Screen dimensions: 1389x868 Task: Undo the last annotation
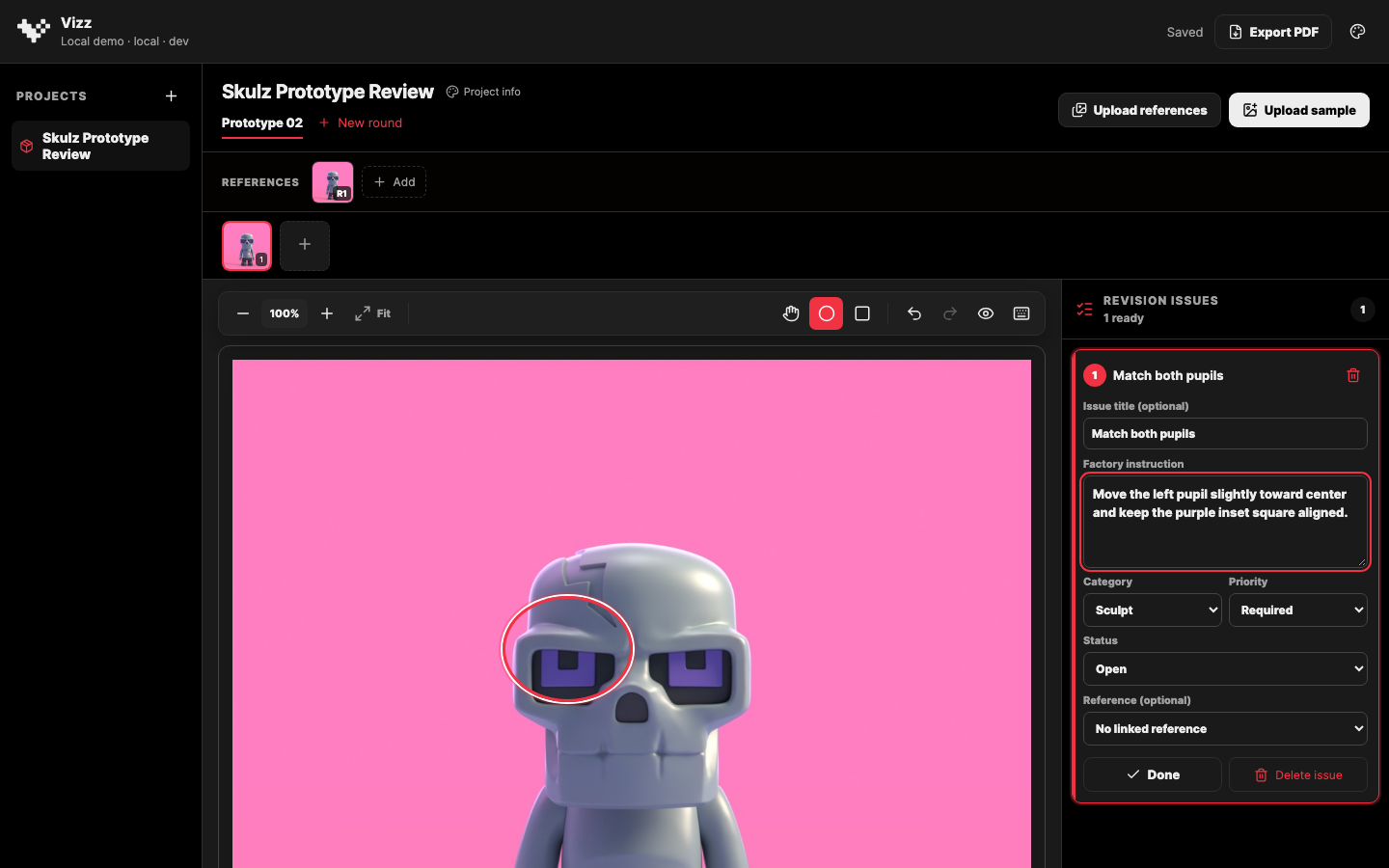coord(914,313)
